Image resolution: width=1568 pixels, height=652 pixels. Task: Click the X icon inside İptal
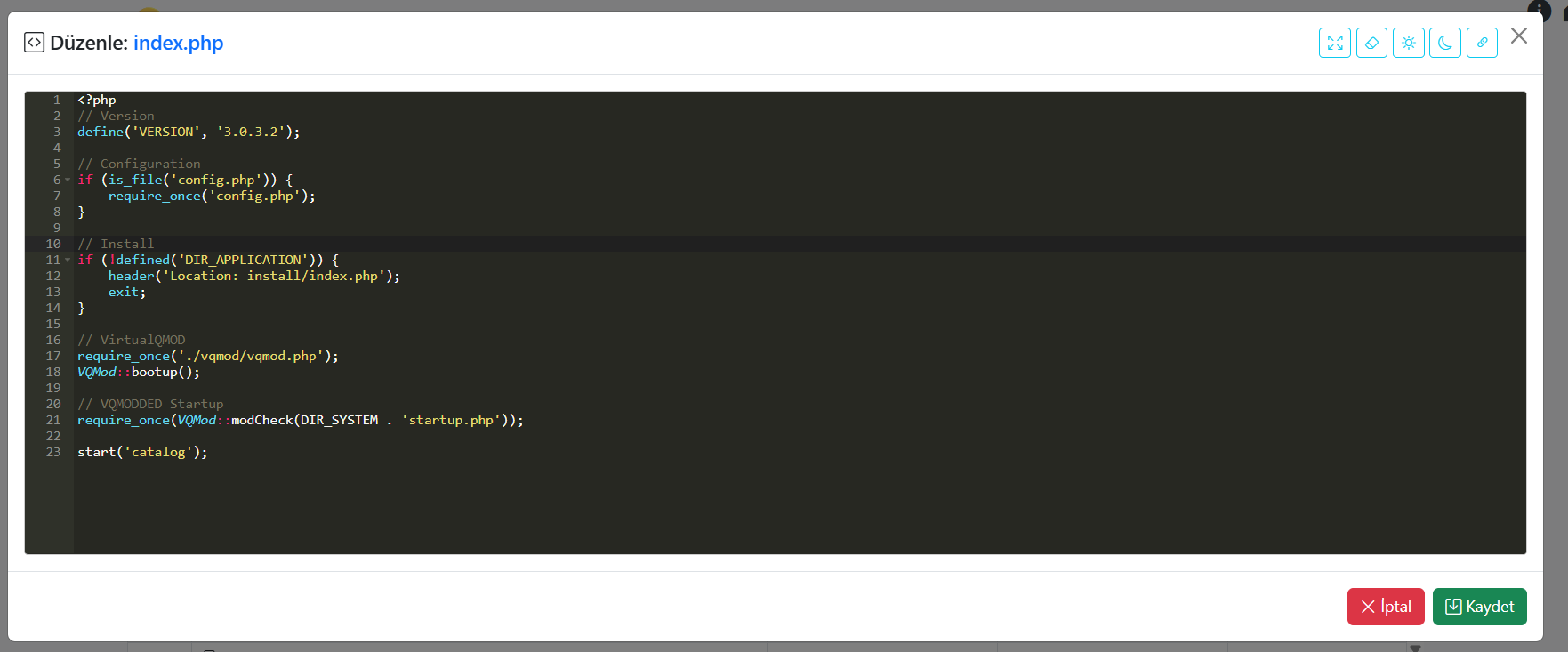[1368, 607]
